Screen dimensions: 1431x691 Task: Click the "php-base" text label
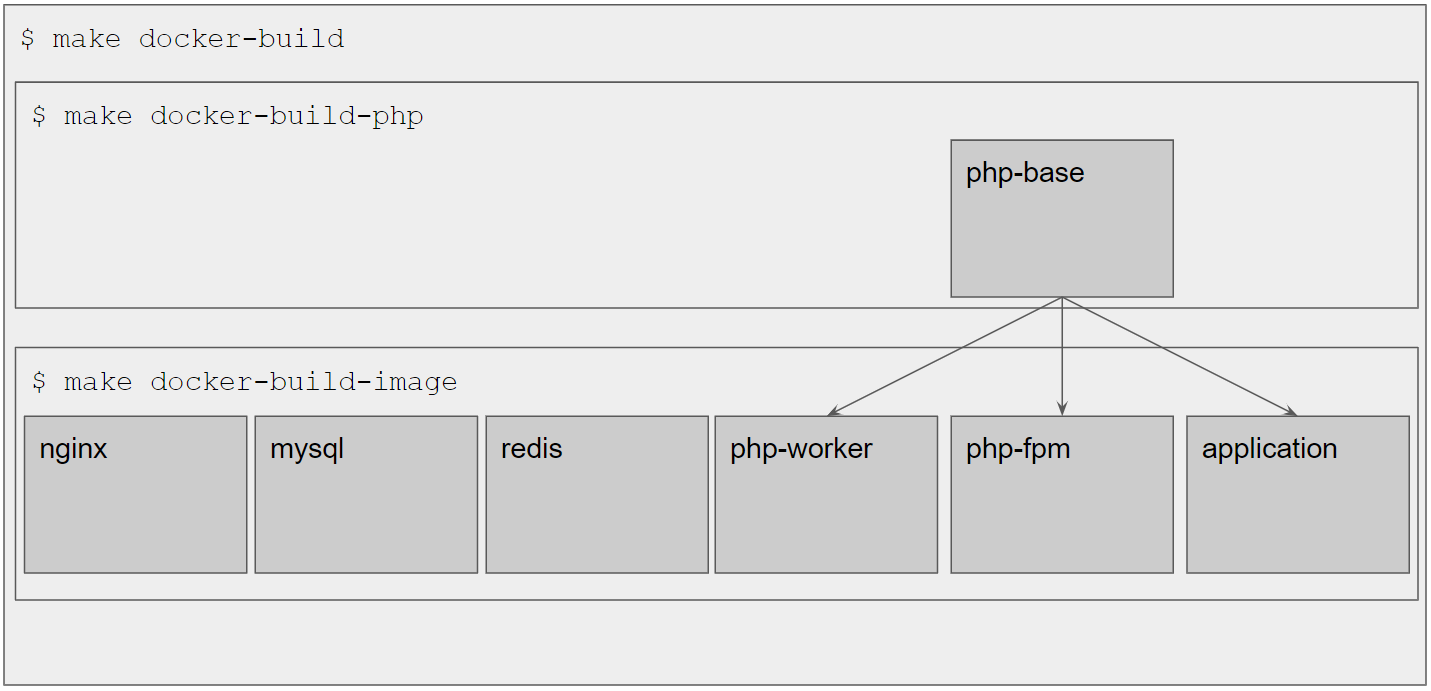click(1024, 173)
